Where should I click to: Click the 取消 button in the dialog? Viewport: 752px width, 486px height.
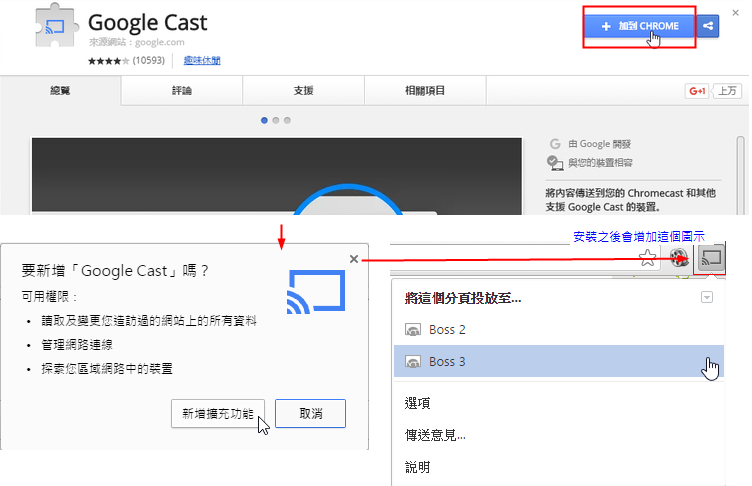pyautogui.click(x=310, y=414)
